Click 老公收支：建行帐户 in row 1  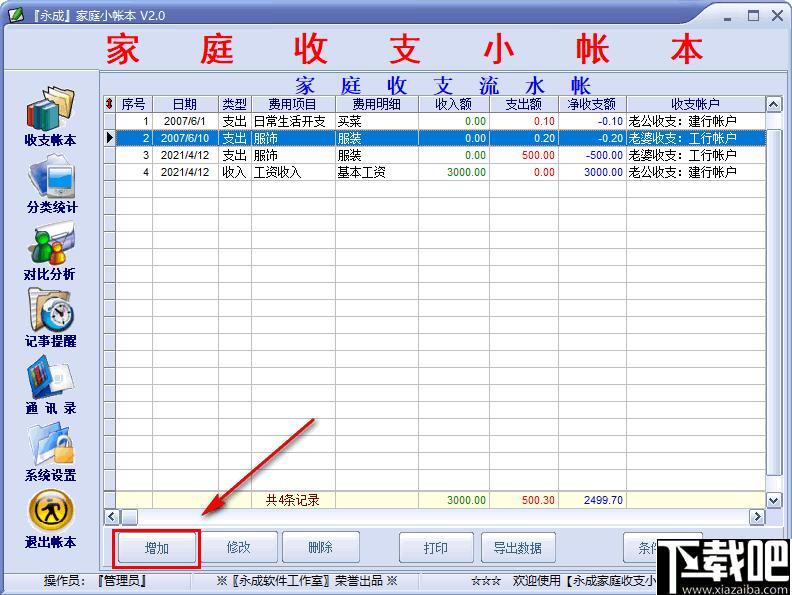[x=696, y=121]
